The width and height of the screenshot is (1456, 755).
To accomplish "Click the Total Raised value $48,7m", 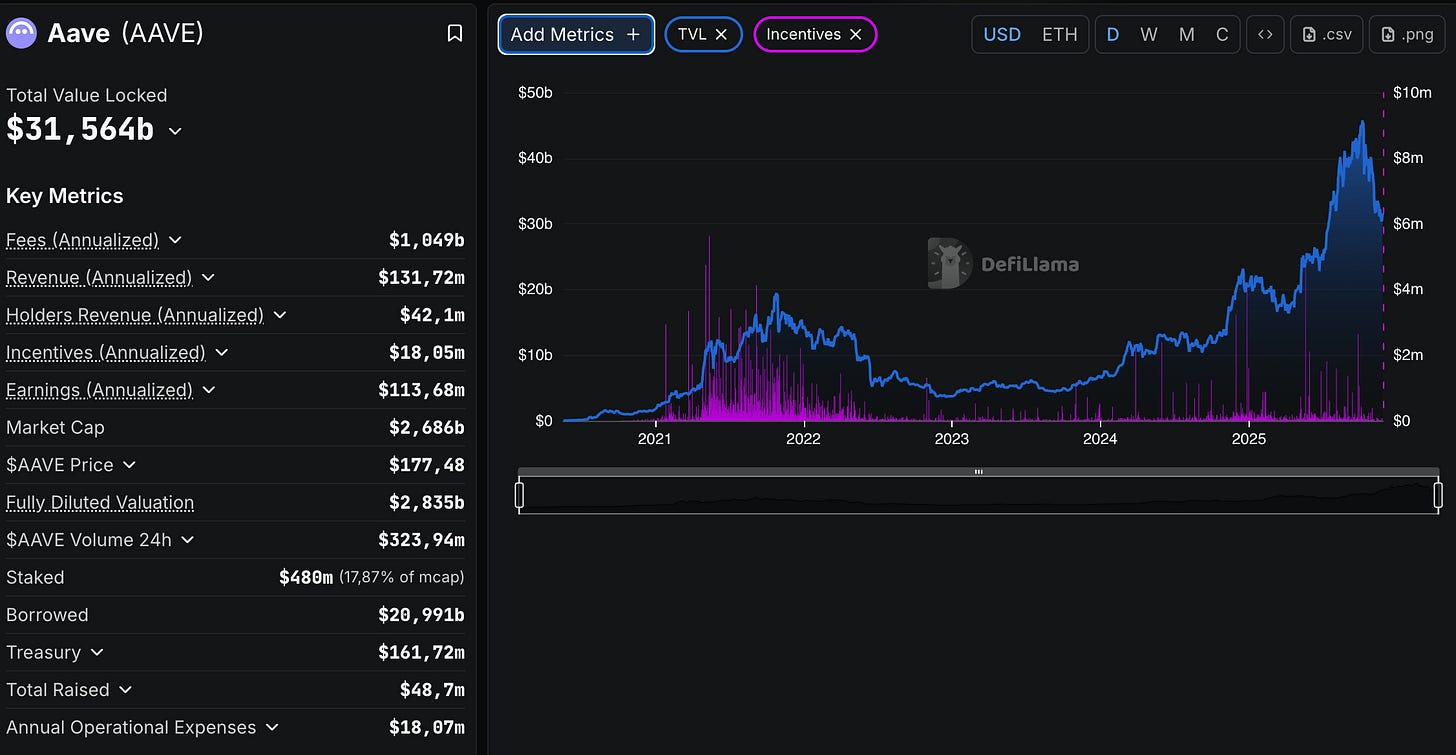I will (432, 690).
